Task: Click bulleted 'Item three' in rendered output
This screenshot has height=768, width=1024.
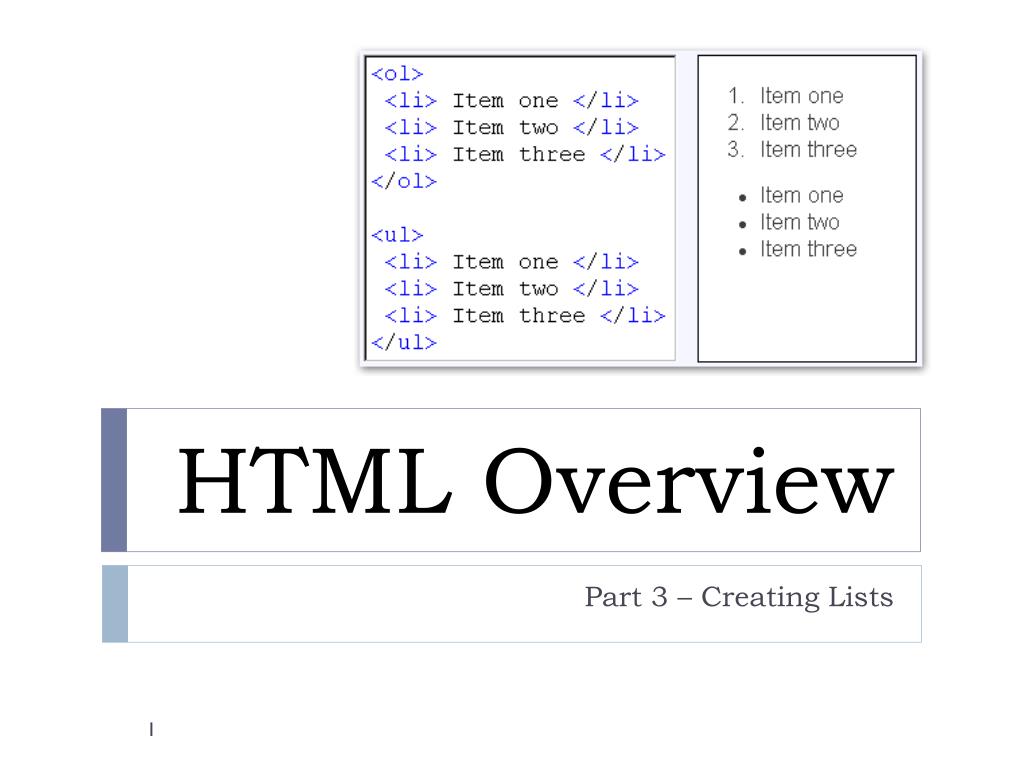Action: pyautogui.click(x=797, y=249)
